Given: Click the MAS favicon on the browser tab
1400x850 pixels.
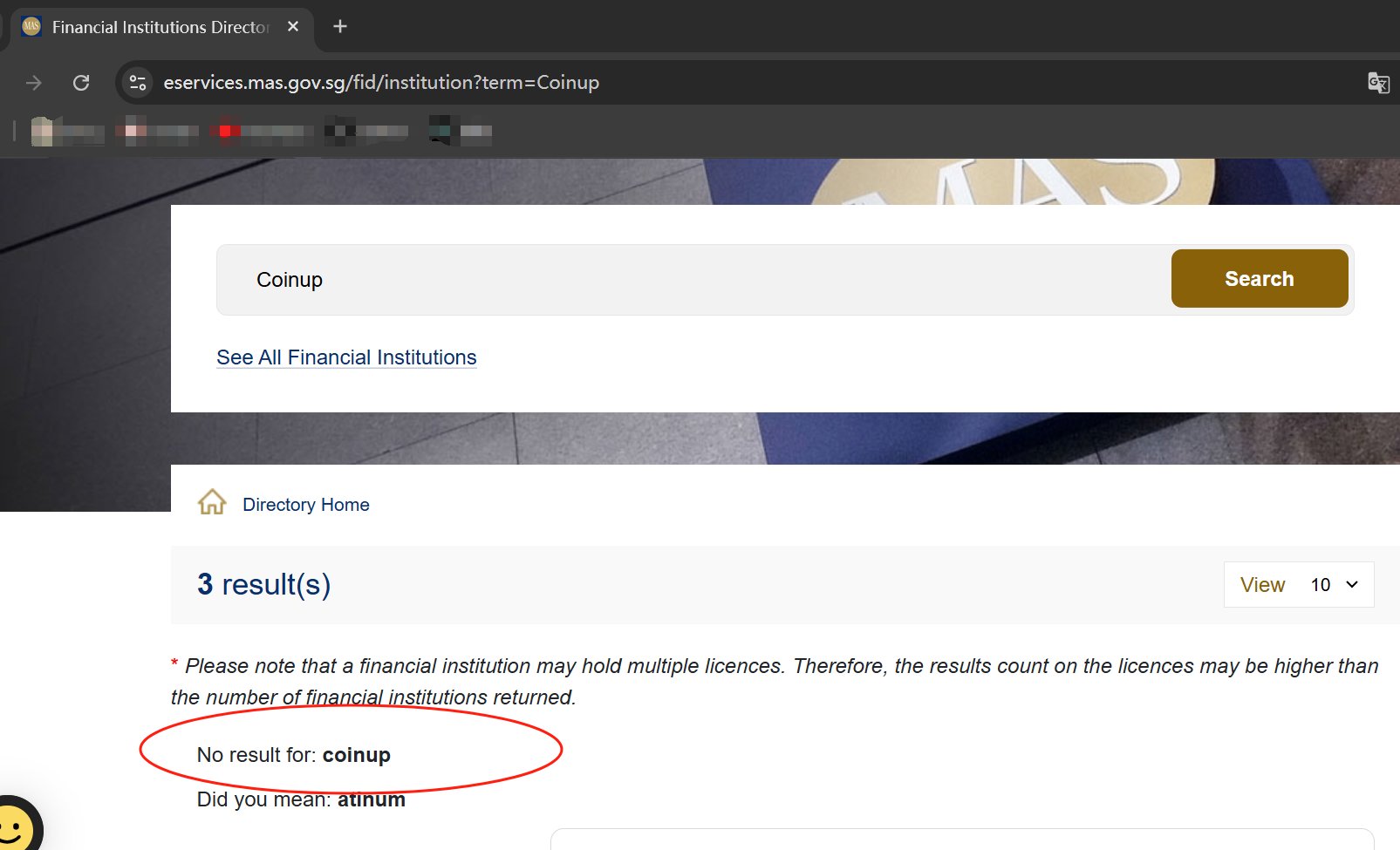Looking at the screenshot, I should click(x=31, y=27).
